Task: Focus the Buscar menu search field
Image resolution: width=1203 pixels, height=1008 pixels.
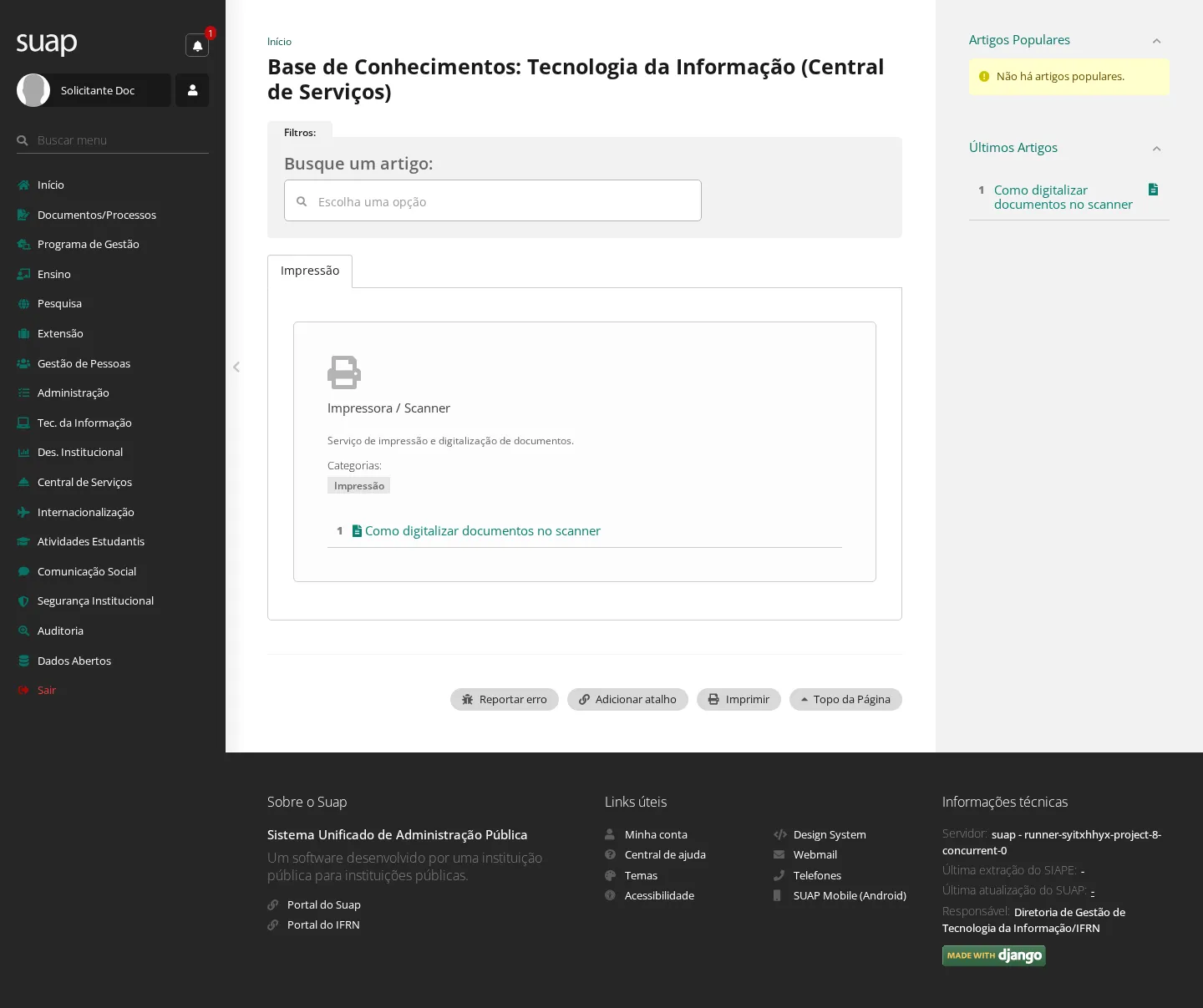Action: point(113,140)
